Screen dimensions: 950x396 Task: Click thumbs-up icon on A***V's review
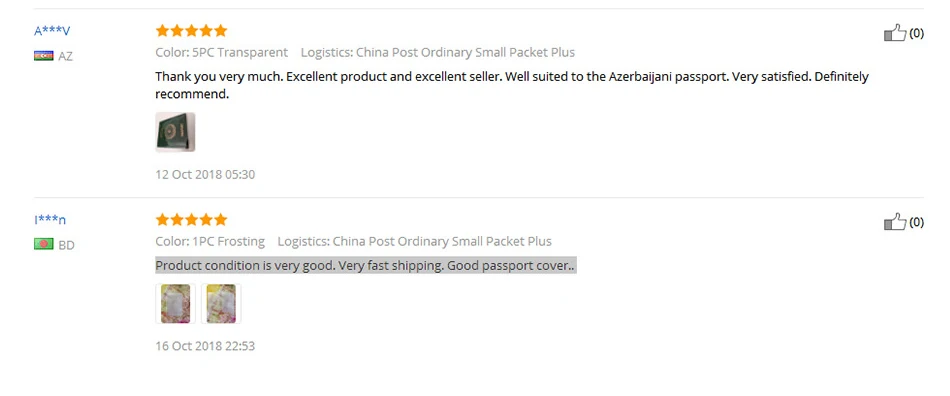tap(895, 33)
